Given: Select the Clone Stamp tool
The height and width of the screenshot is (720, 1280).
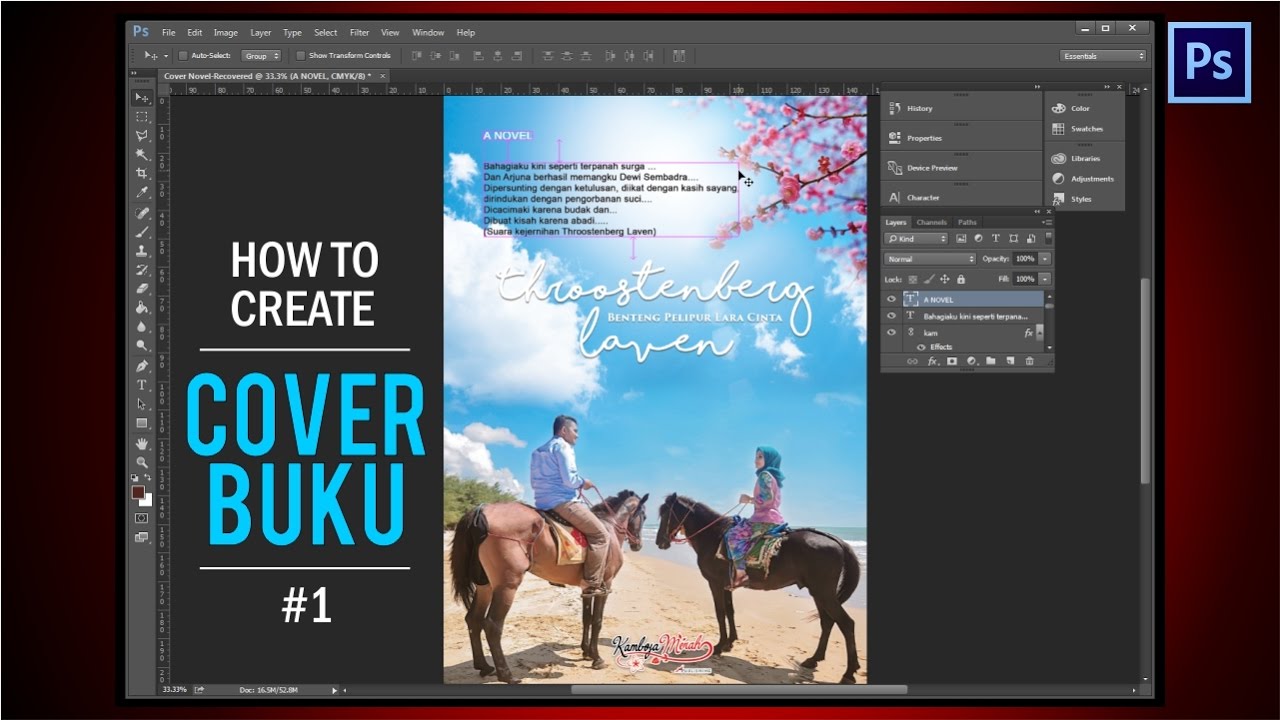Looking at the screenshot, I should point(142,251).
